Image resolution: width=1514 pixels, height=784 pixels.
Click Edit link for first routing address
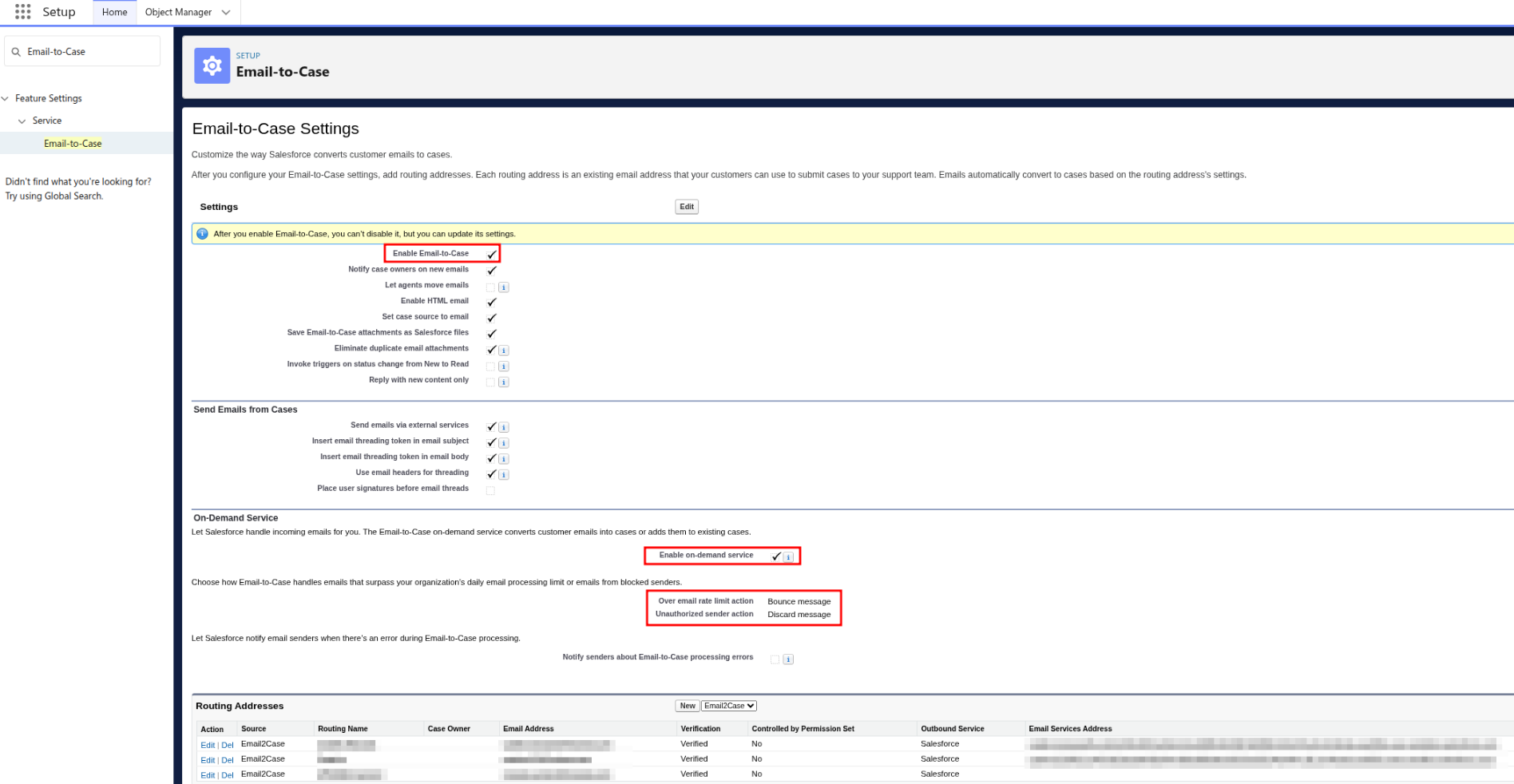[208, 745]
